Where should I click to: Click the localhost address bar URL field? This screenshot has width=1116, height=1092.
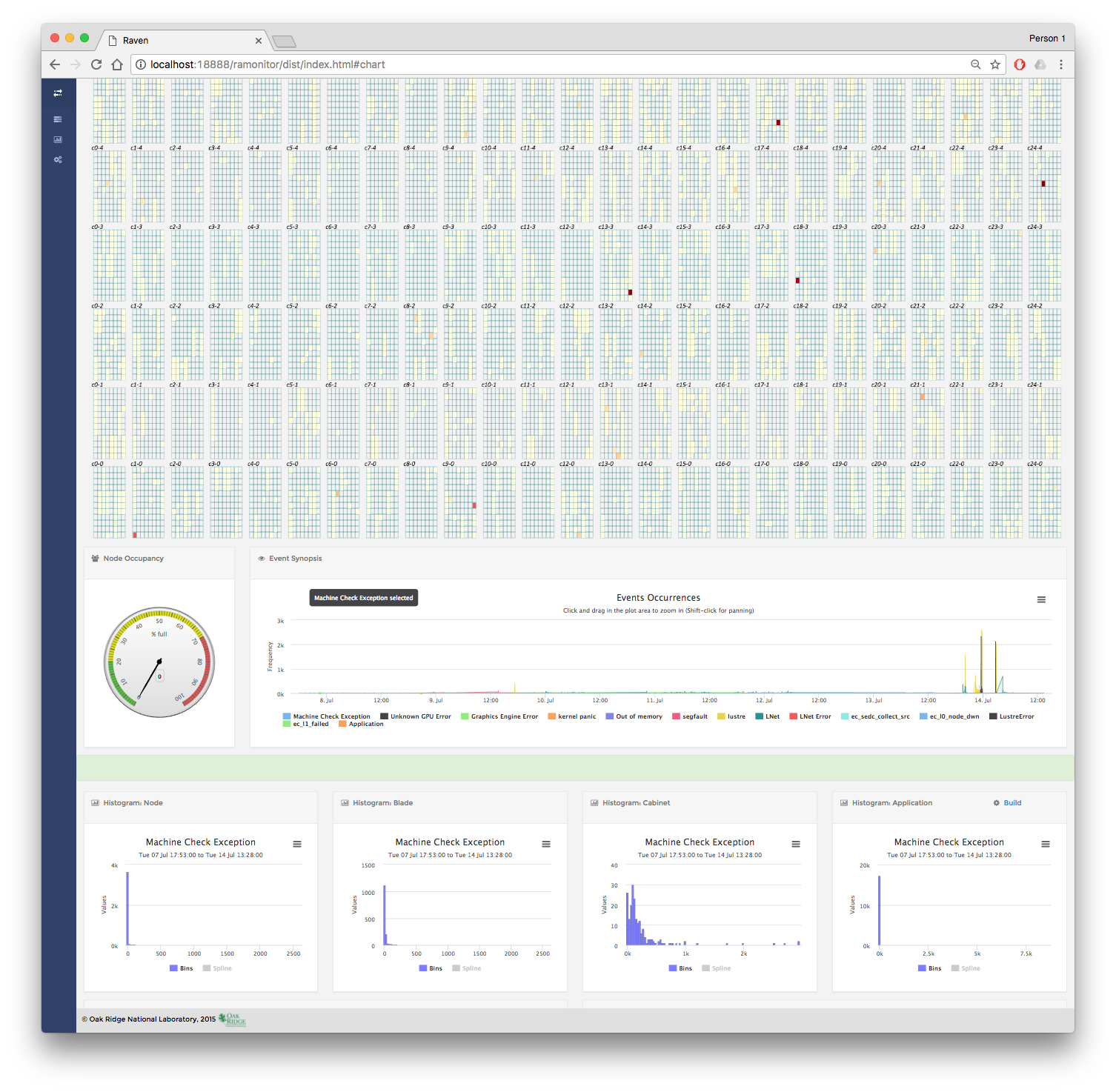[519, 64]
